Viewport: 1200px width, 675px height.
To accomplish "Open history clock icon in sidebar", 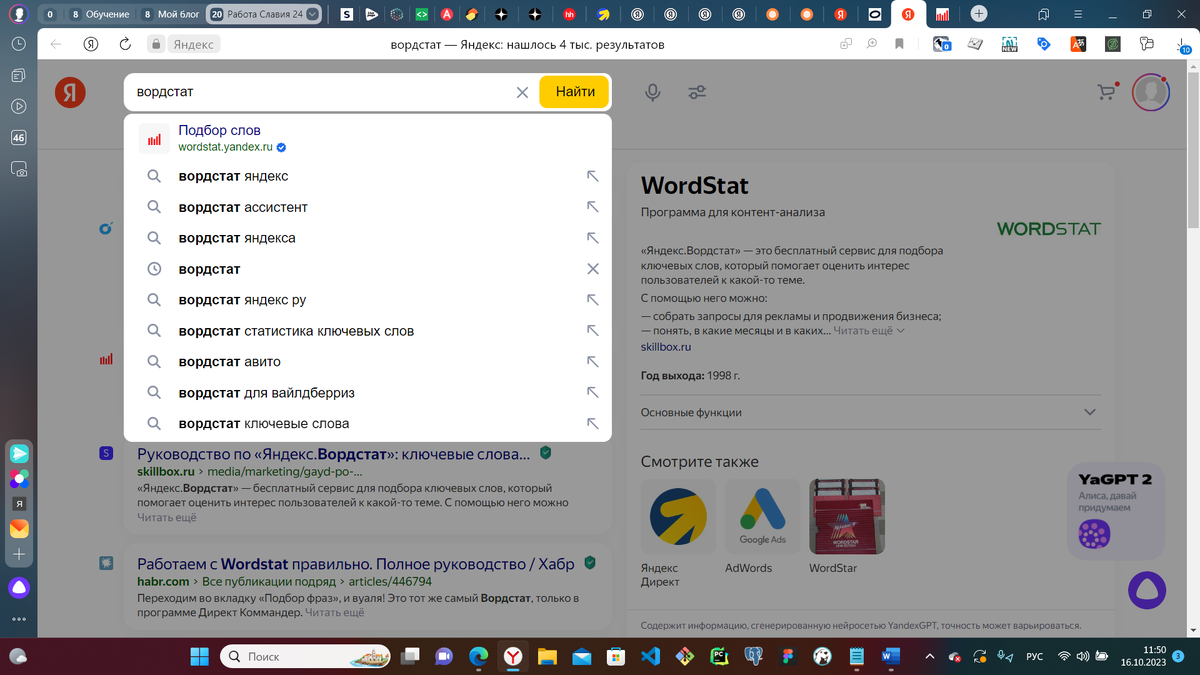I will pos(18,45).
